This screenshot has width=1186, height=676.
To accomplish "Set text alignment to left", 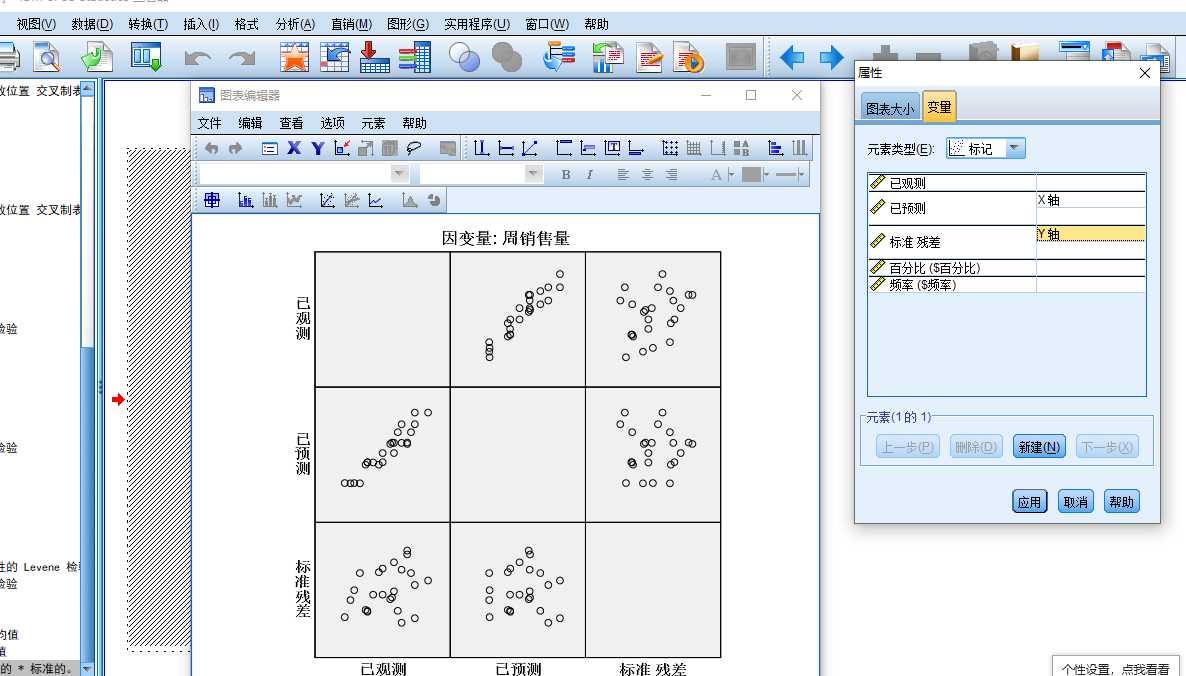I will click(622, 175).
